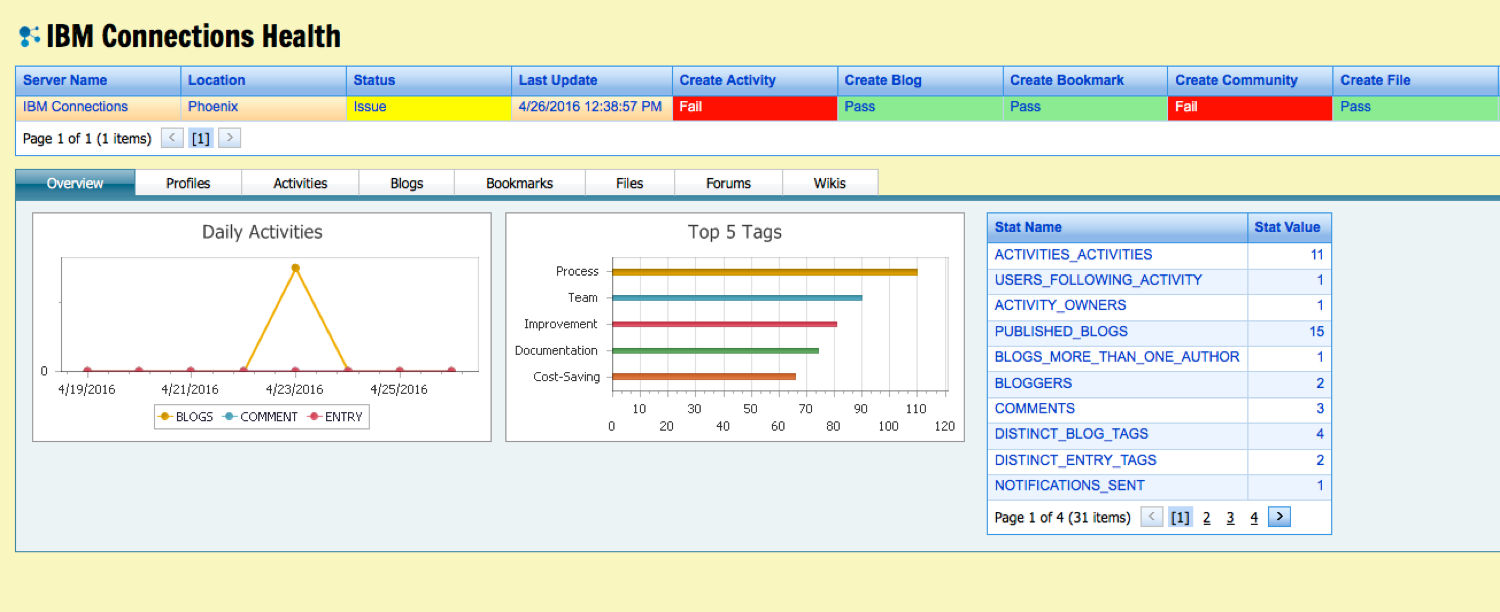The height and width of the screenshot is (612, 1500).
Task: Click the Phoenix location cell
Action: pyautogui.click(x=263, y=107)
